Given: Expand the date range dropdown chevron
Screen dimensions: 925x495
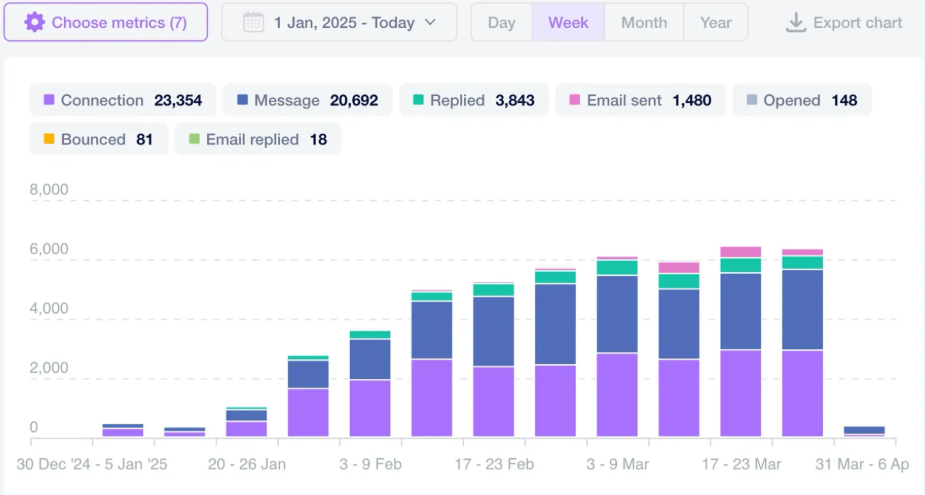Looking at the screenshot, I should click(431, 22).
